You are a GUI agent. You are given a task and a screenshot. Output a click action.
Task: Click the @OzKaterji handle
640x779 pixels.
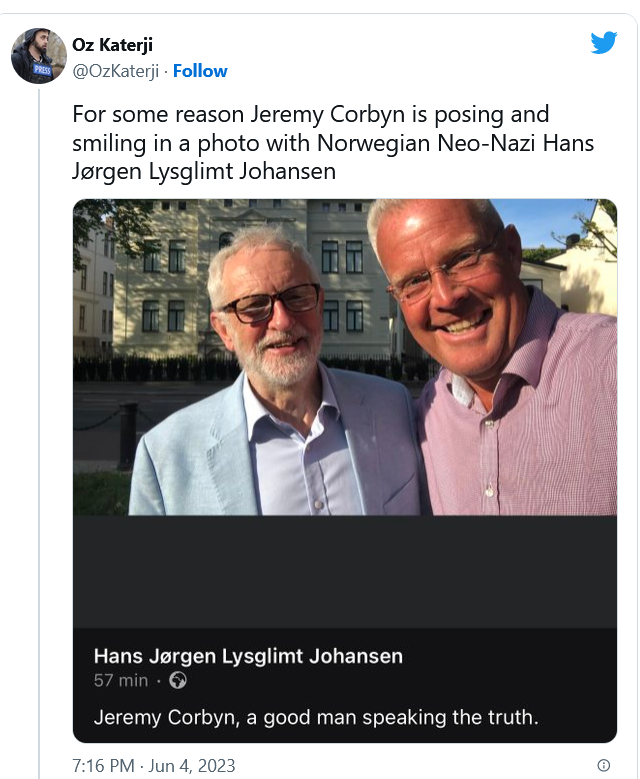pos(115,71)
